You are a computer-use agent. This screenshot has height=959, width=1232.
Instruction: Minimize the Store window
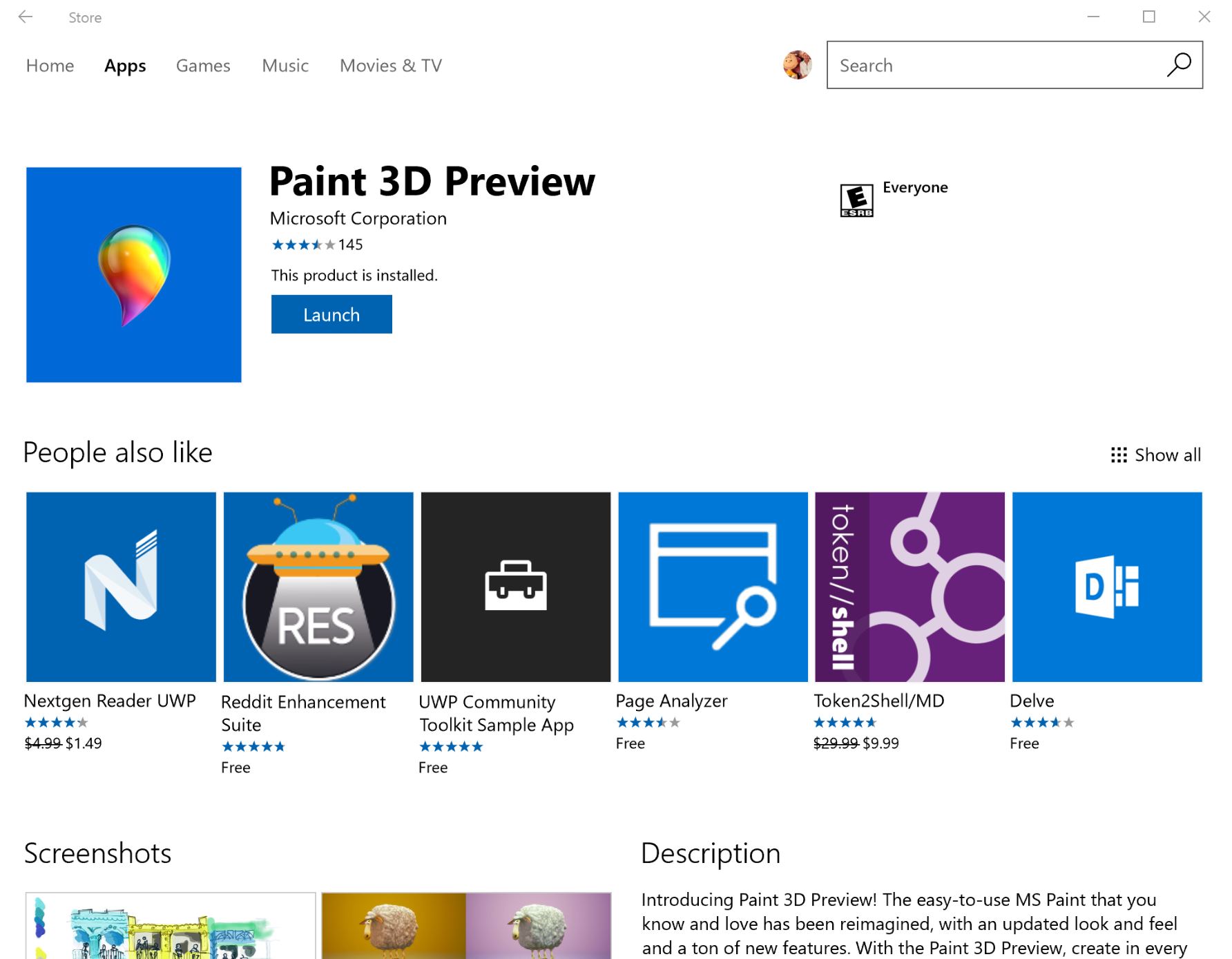pos(1093,17)
